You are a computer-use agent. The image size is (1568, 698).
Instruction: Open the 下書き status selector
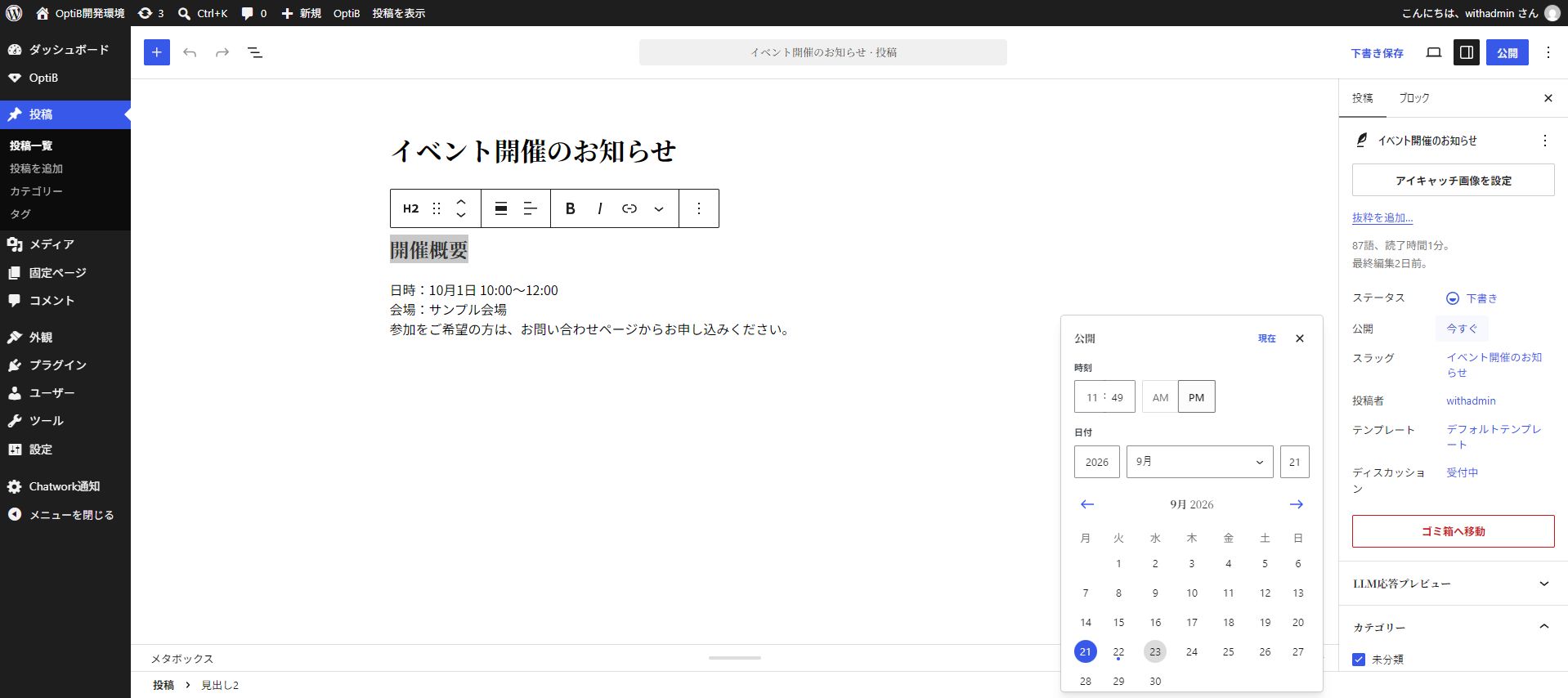pos(1472,298)
